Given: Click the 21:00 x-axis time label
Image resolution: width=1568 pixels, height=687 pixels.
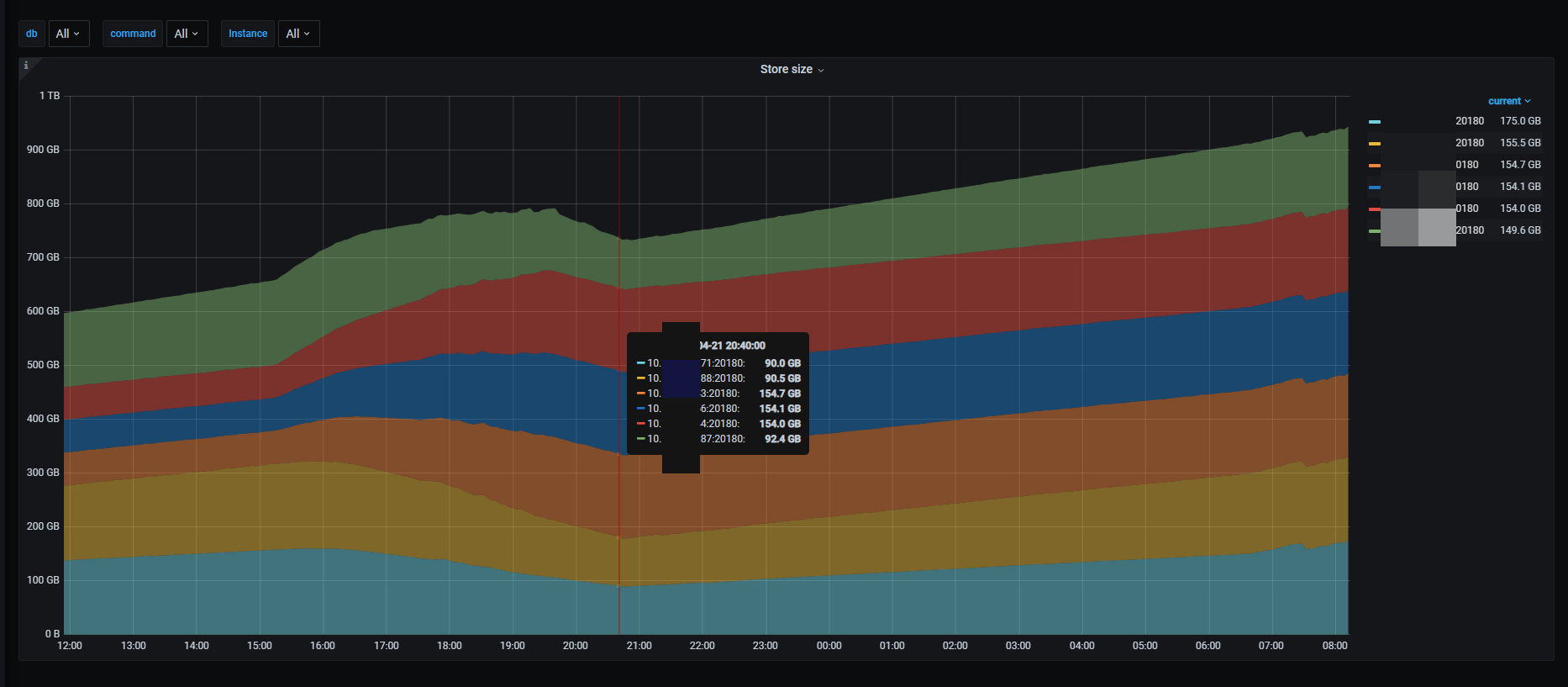Looking at the screenshot, I should coord(639,646).
